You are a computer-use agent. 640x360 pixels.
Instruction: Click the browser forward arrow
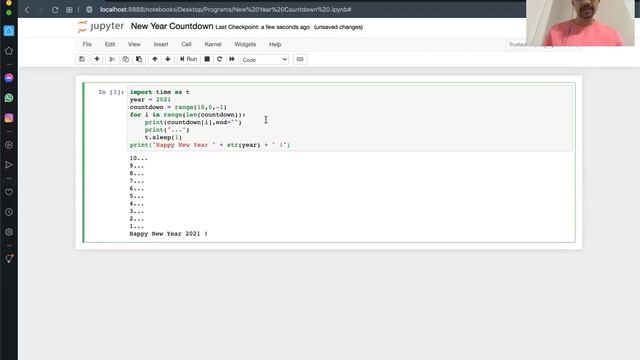coord(40,9)
